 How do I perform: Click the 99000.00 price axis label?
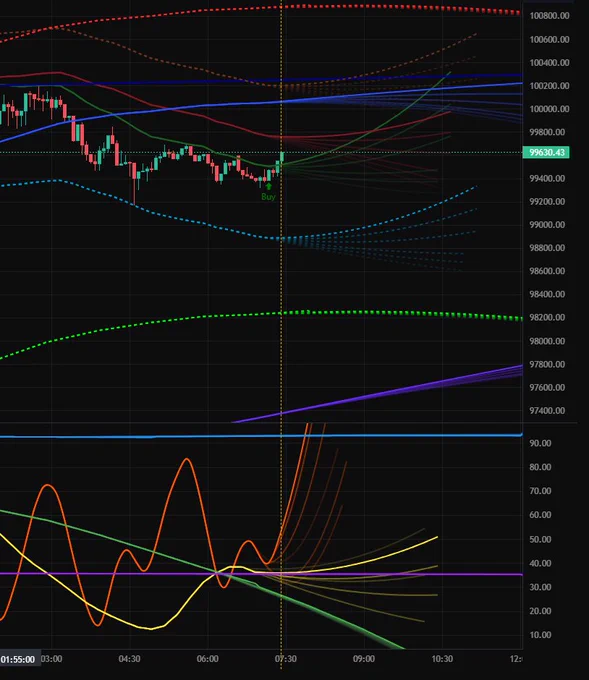point(549,225)
